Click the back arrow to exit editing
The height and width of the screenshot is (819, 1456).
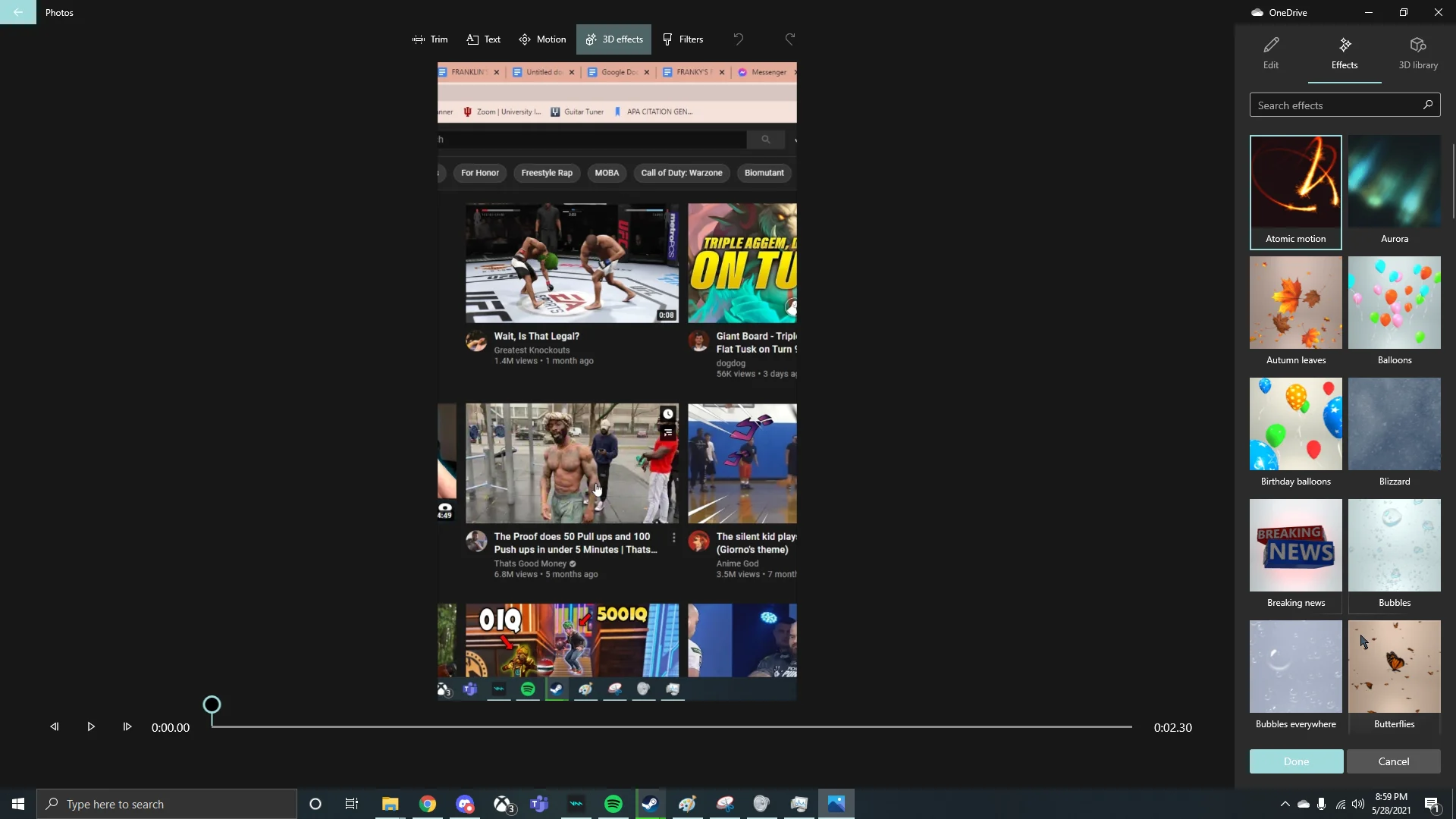click(x=18, y=12)
